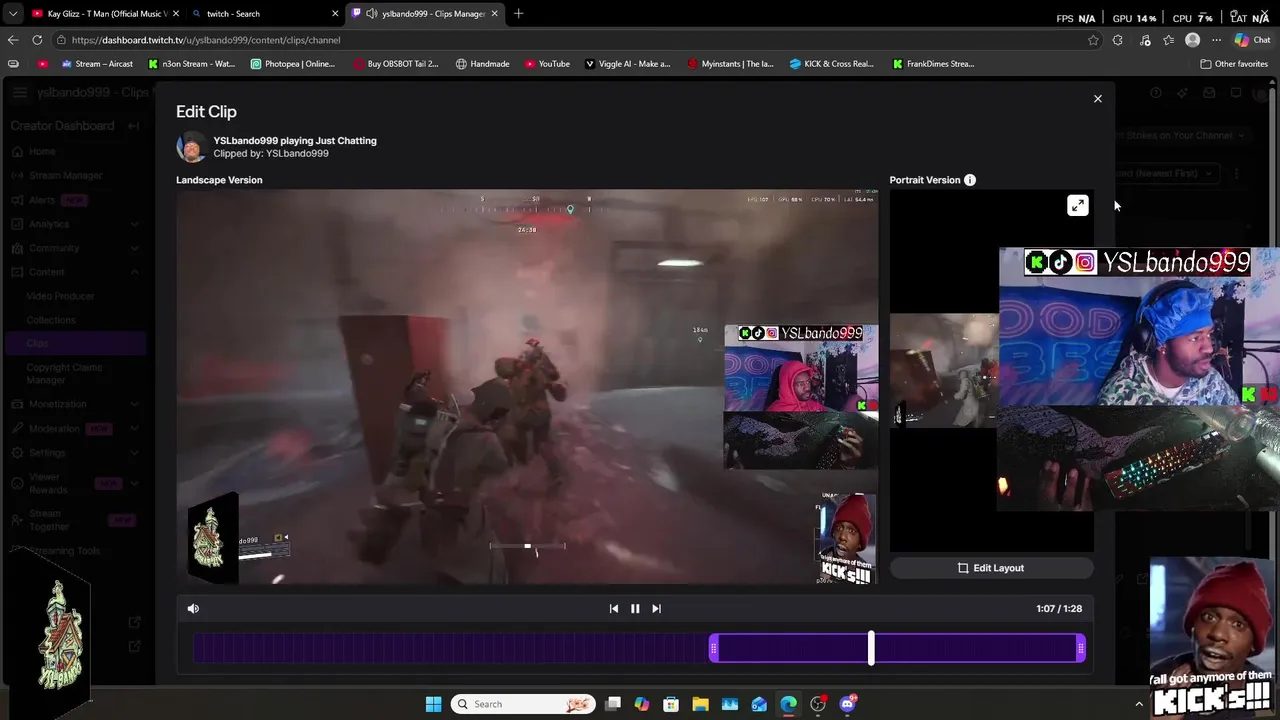Close the twitch - Search tab
Viewport: 1280px width, 720px height.
click(335, 14)
